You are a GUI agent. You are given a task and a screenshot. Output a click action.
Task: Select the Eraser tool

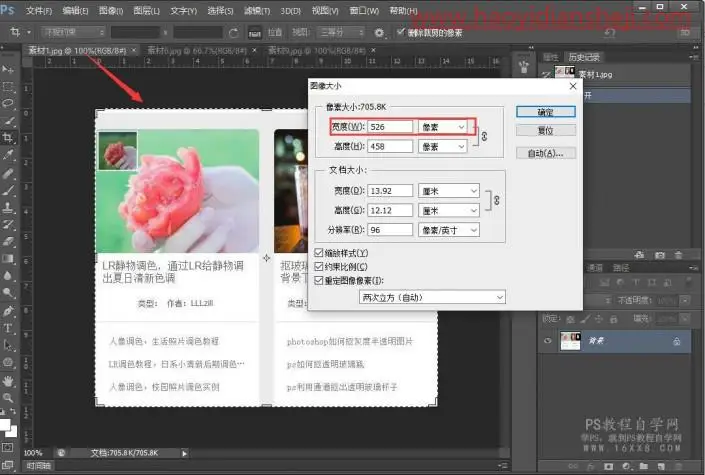(8, 242)
